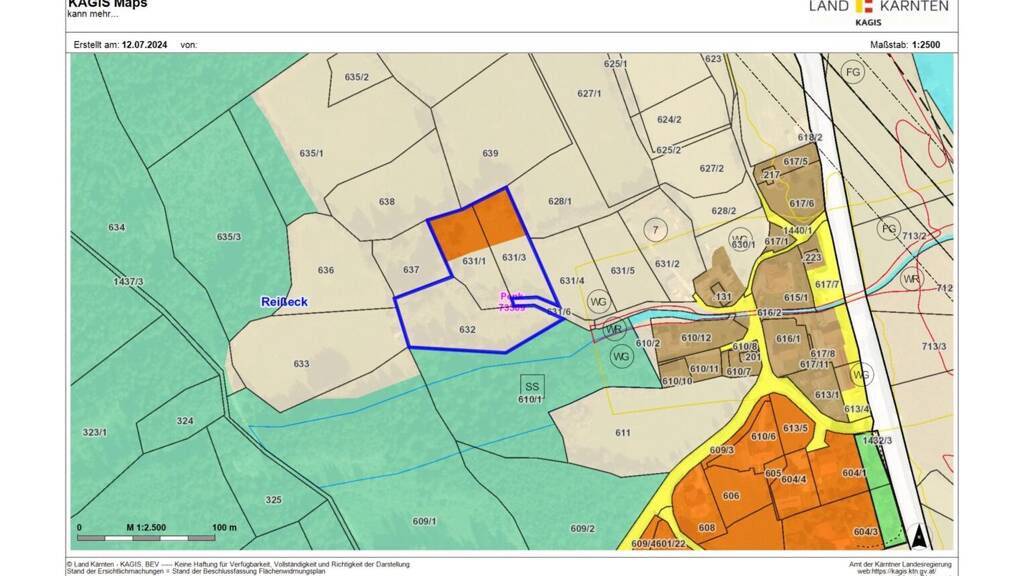
Task: Click the circled WR symbol near parcel 712
Action: [909, 277]
